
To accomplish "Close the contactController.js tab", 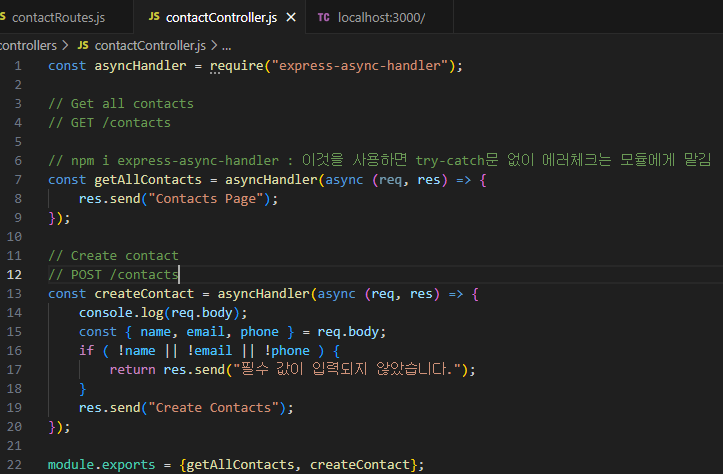I will [x=291, y=18].
